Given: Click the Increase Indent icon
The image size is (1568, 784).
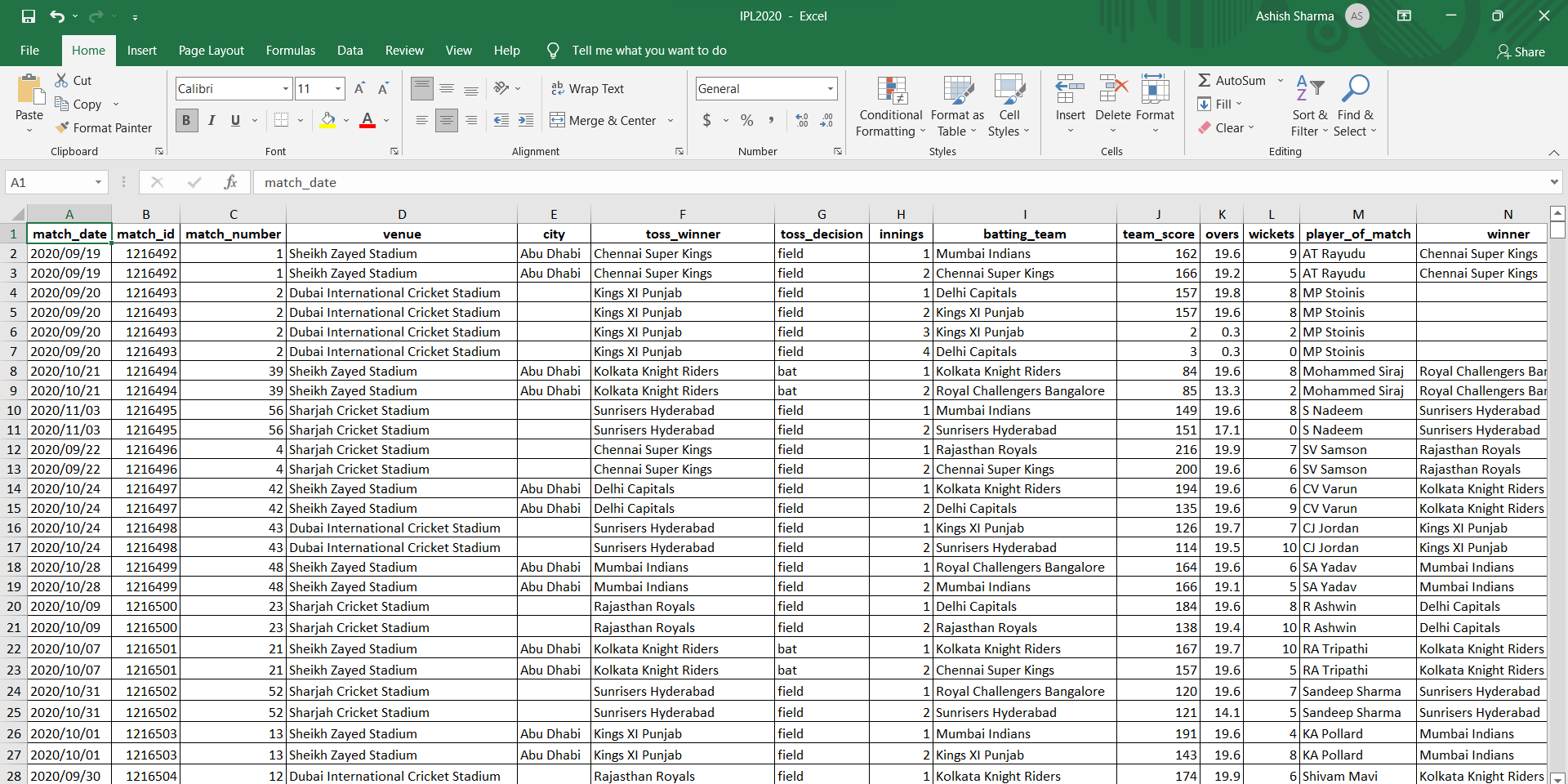Looking at the screenshot, I should 526,120.
